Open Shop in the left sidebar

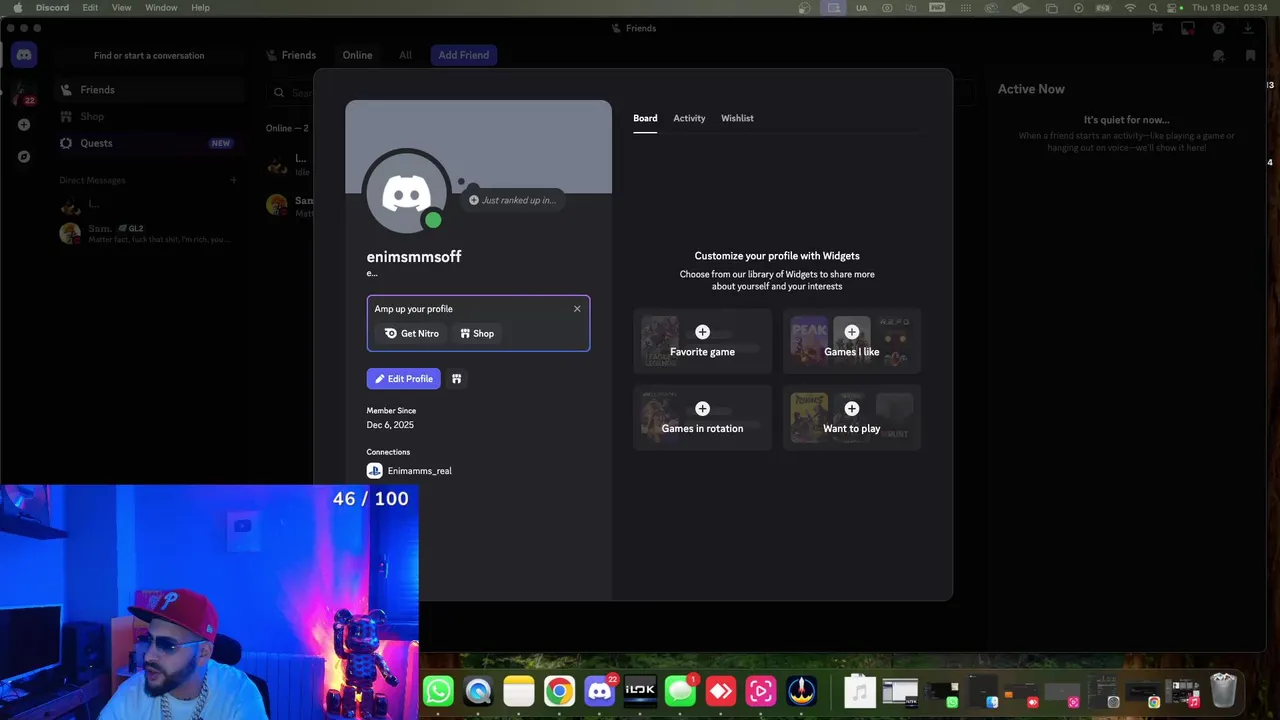pyautogui.click(x=149, y=116)
